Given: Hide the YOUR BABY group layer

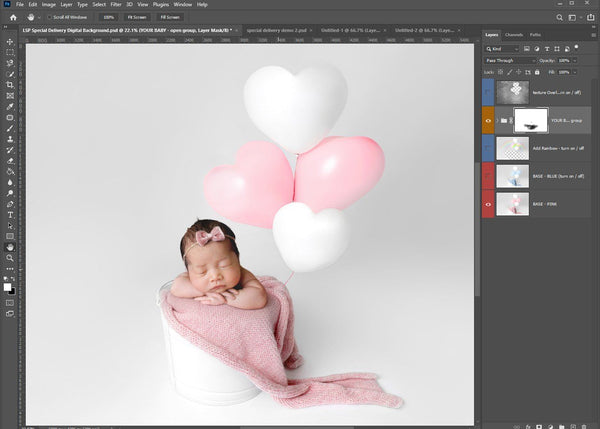Looking at the screenshot, I should click(x=489, y=121).
